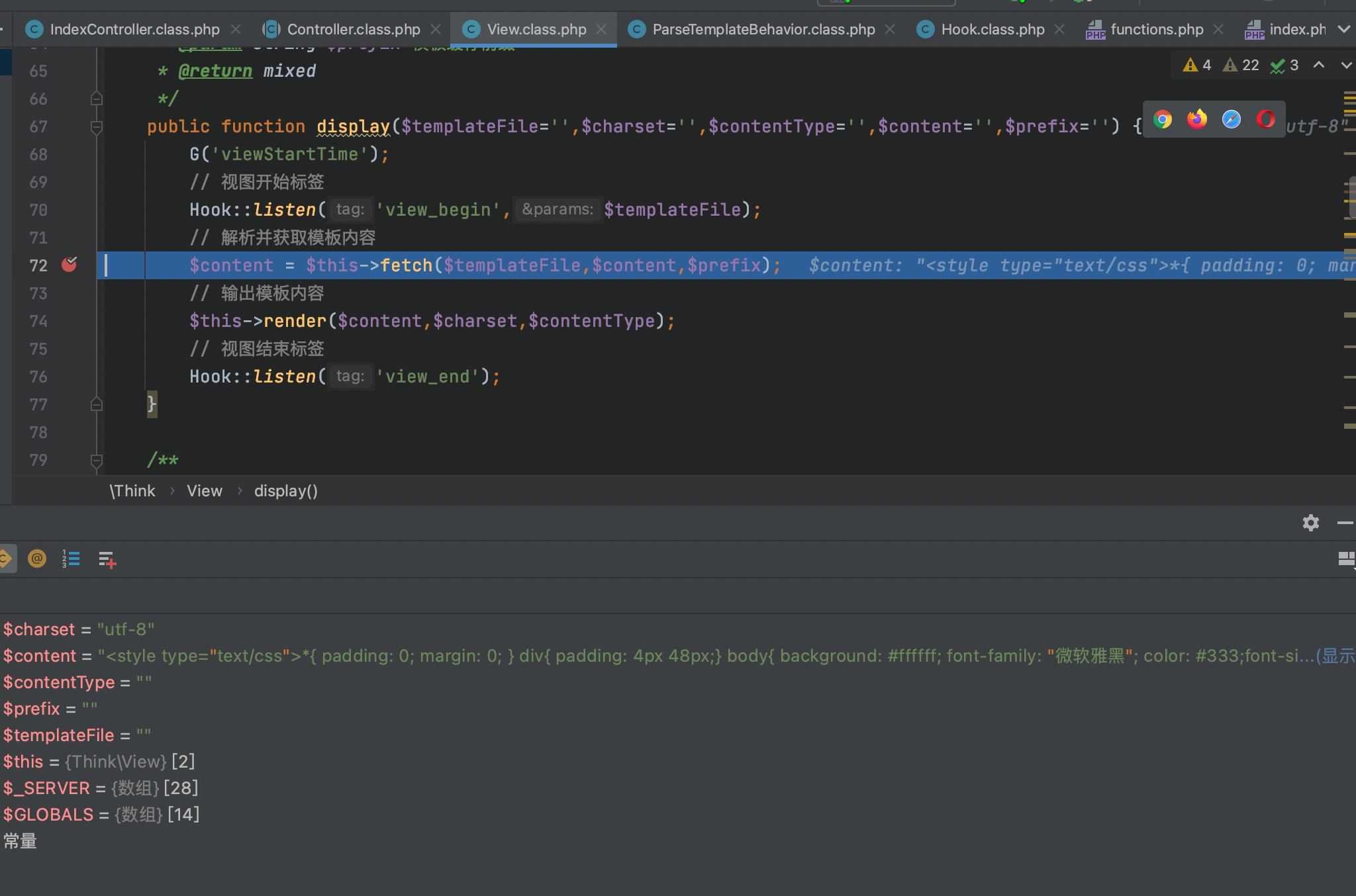The height and width of the screenshot is (896, 1356).
Task: Expand $this Think\View variable
Action: 678,762
